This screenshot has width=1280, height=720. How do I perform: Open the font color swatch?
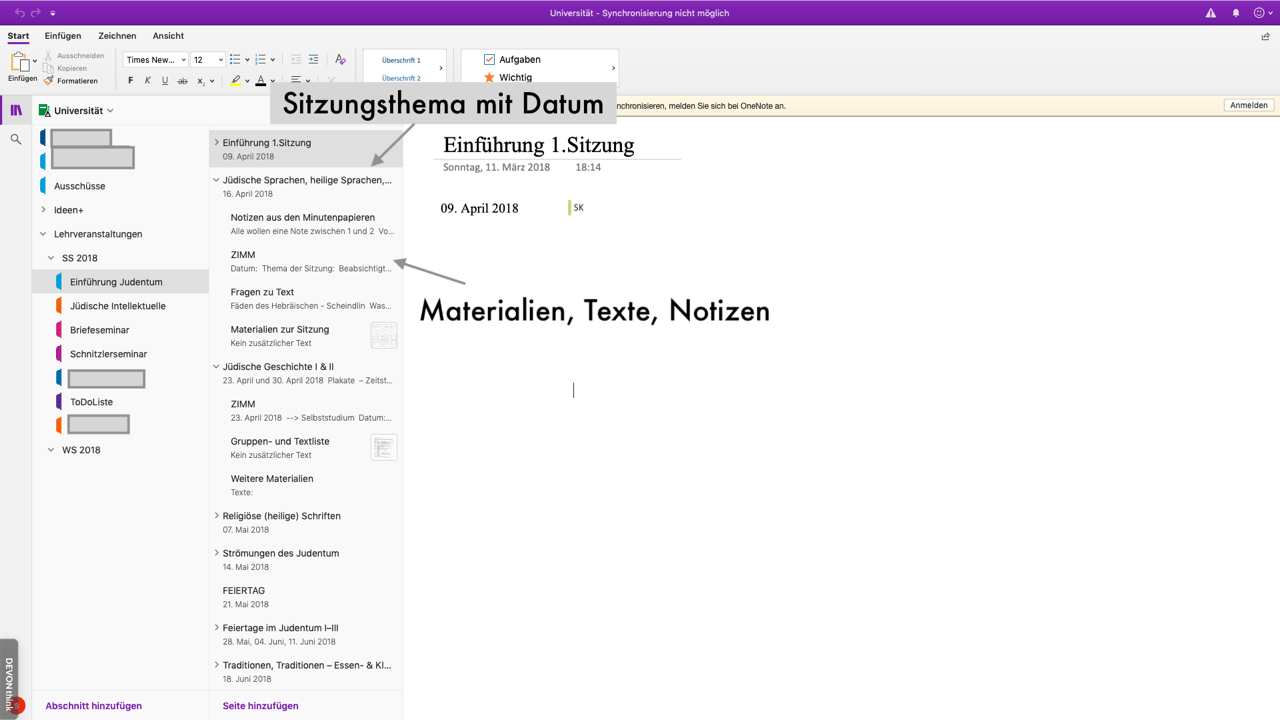pos(260,80)
